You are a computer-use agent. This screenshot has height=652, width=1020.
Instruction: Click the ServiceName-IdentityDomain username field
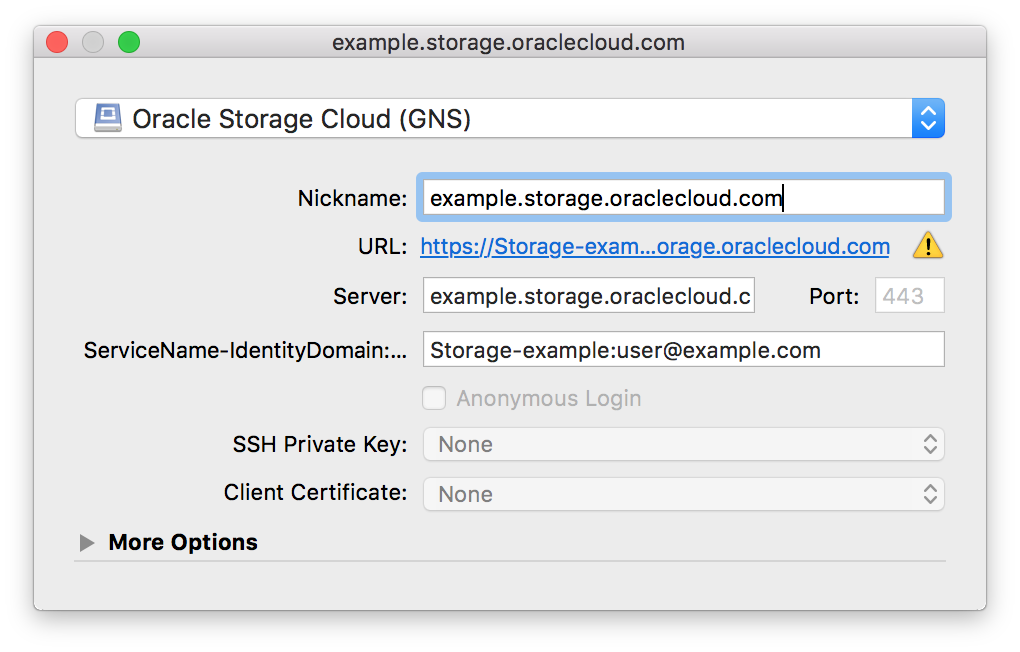click(x=684, y=349)
